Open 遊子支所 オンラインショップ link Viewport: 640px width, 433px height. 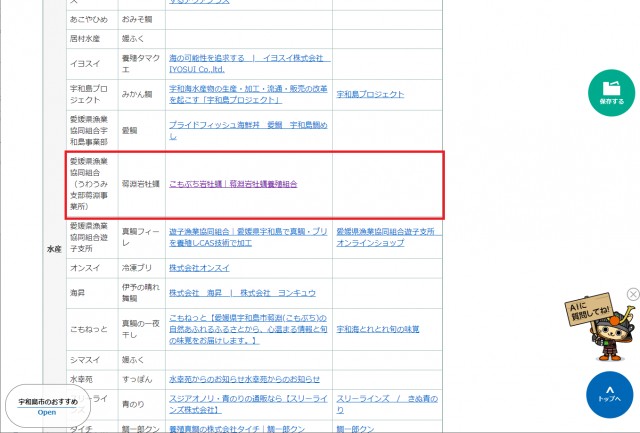tap(388, 237)
